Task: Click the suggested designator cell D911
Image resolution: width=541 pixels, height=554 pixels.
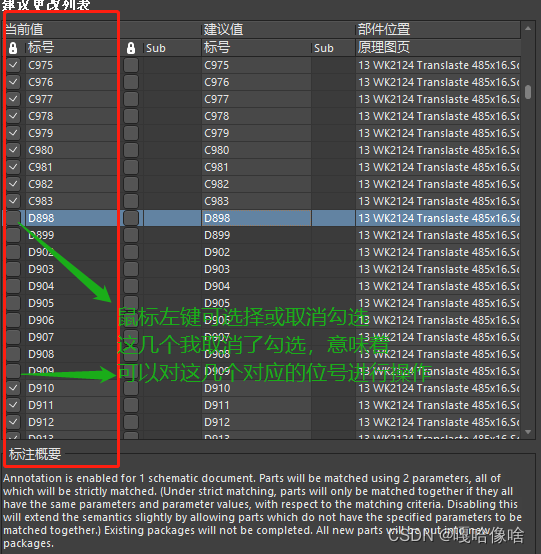Action: click(257, 405)
